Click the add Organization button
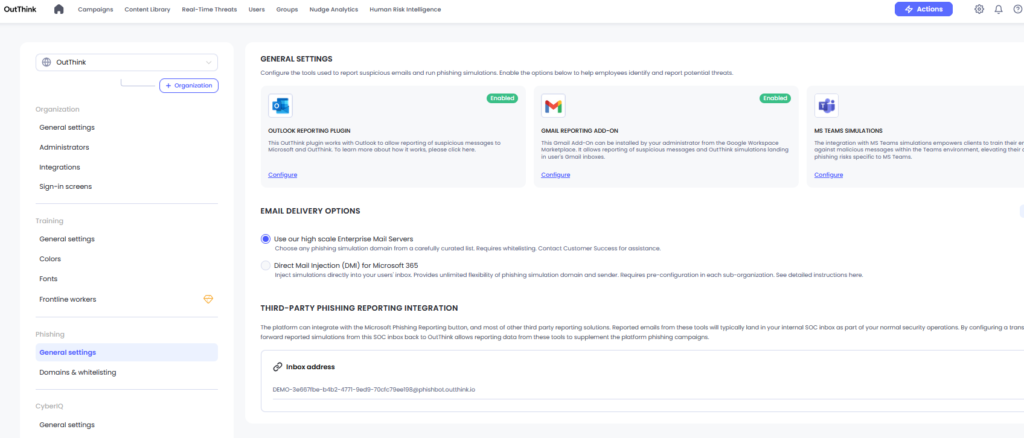 click(x=189, y=86)
